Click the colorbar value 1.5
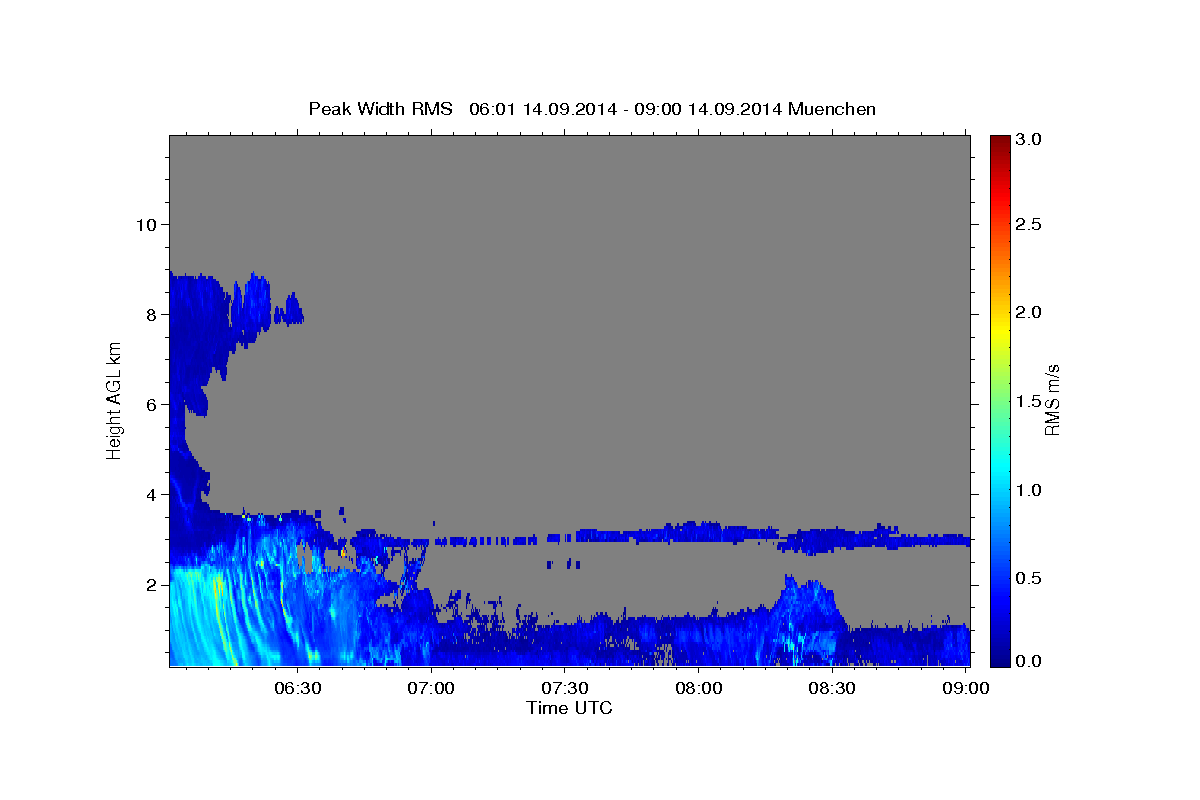This screenshot has width=1200, height=800. pyautogui.click(x=1029, y=402)
